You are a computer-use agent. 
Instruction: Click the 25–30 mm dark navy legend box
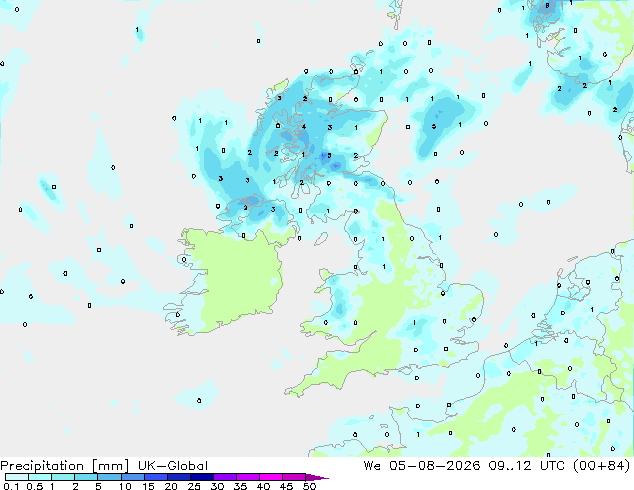(201, 477)
